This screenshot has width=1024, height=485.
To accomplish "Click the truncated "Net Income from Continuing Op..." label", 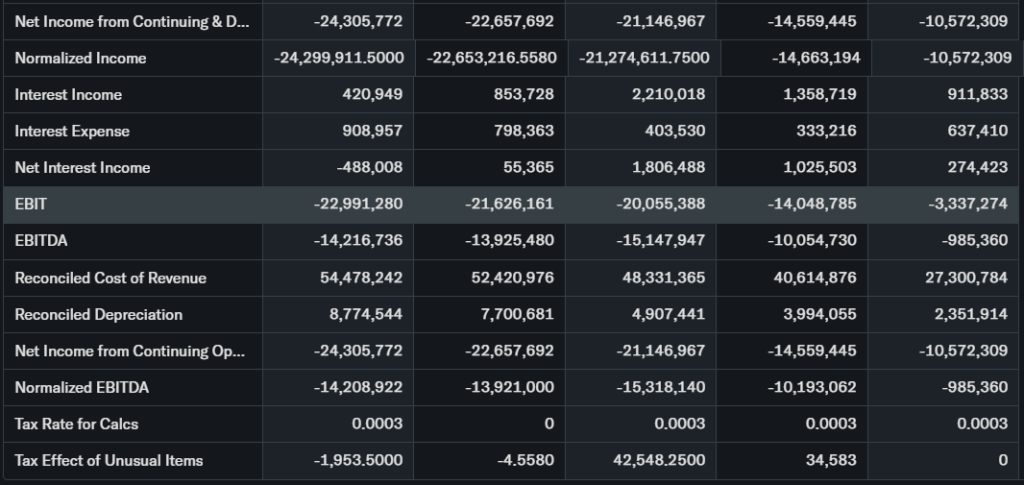I will (x=115, y=351).
